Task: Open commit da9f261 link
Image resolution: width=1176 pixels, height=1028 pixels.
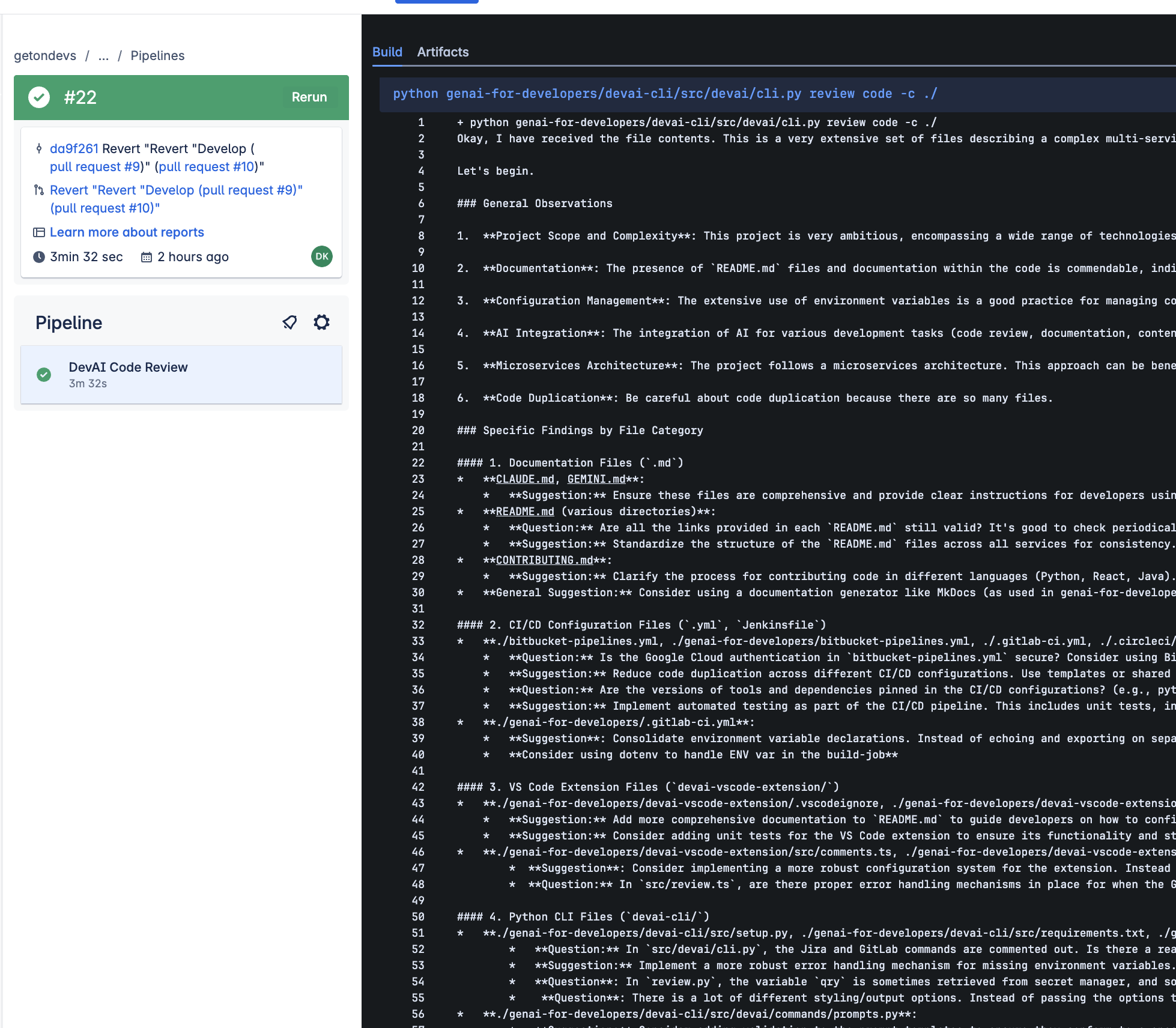Action: [74, 148]
